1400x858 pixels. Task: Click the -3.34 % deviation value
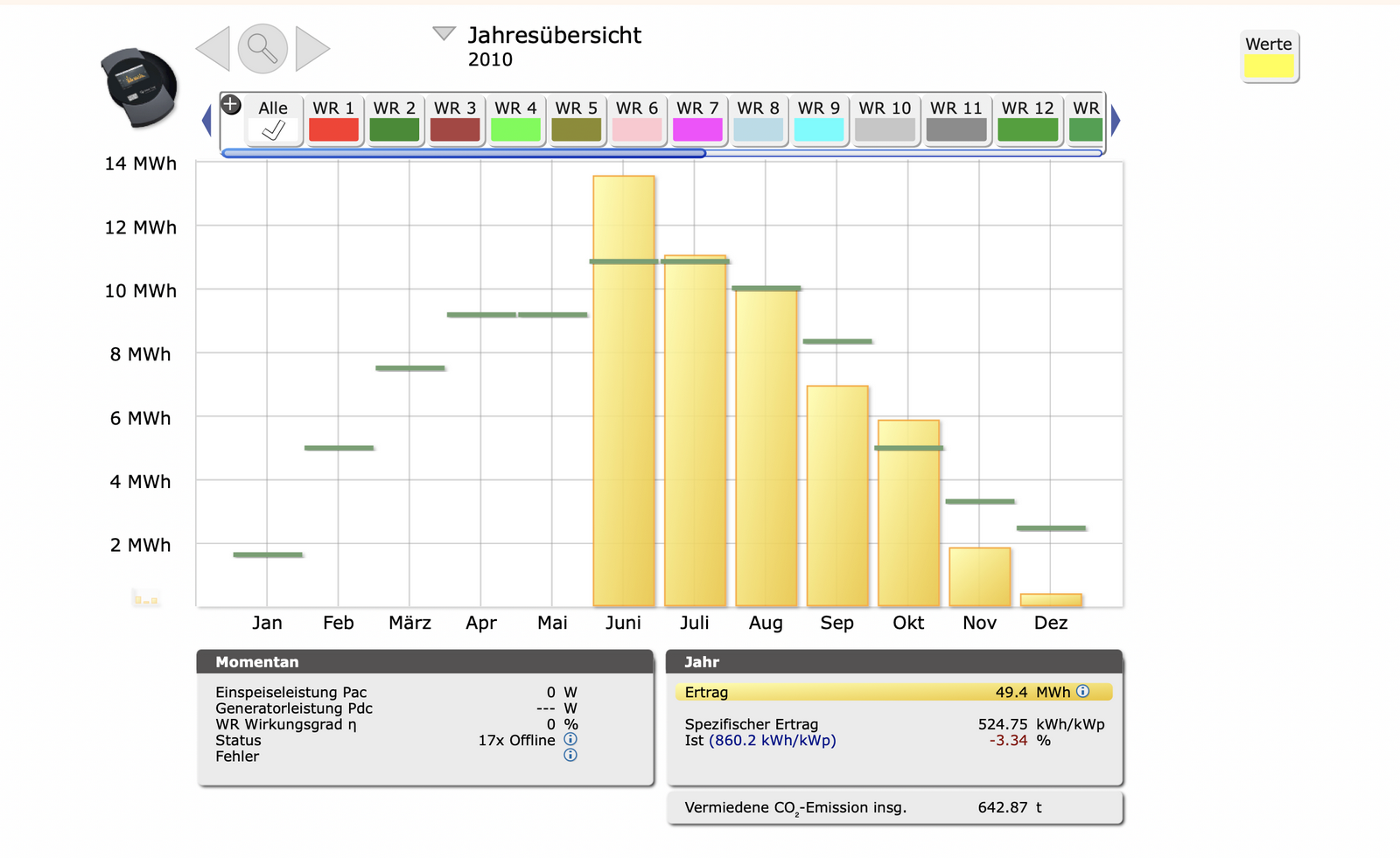tap(1019, 740)
